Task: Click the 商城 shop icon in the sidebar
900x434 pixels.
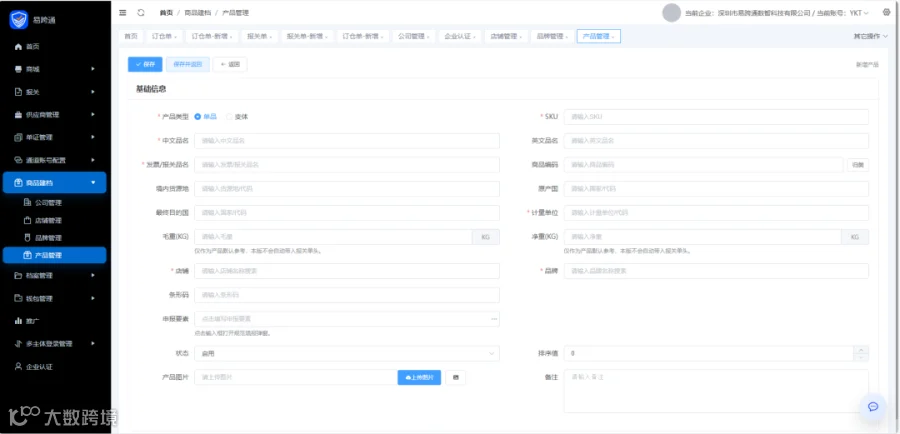Action: [18, 69]
